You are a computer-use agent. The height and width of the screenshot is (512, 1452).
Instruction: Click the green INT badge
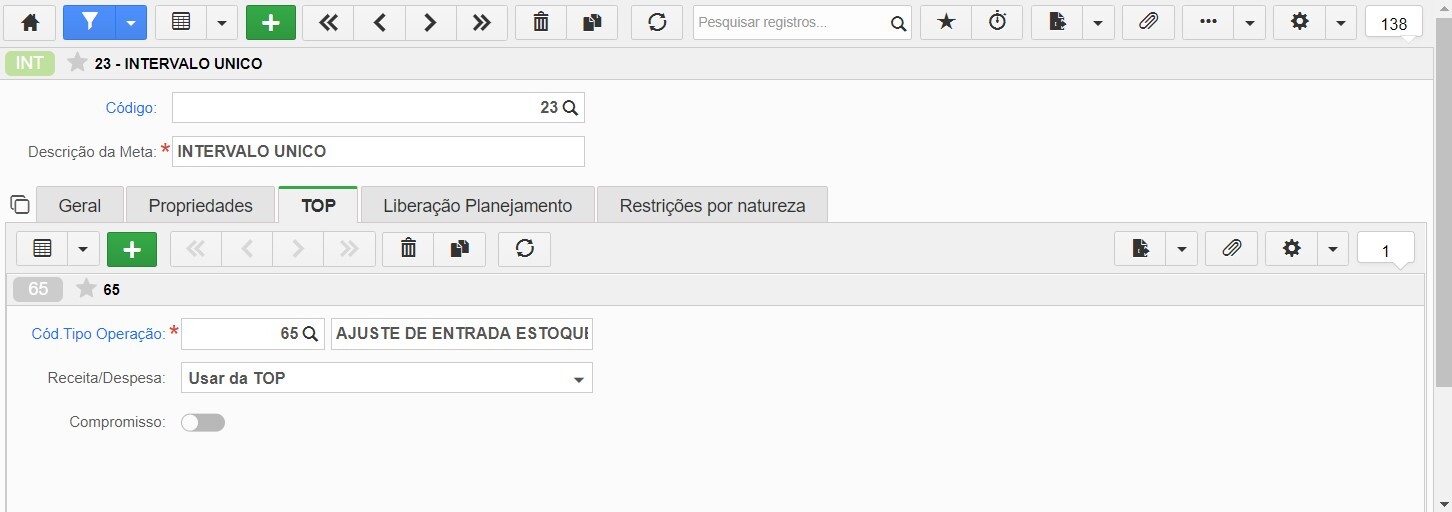[30, 63]
